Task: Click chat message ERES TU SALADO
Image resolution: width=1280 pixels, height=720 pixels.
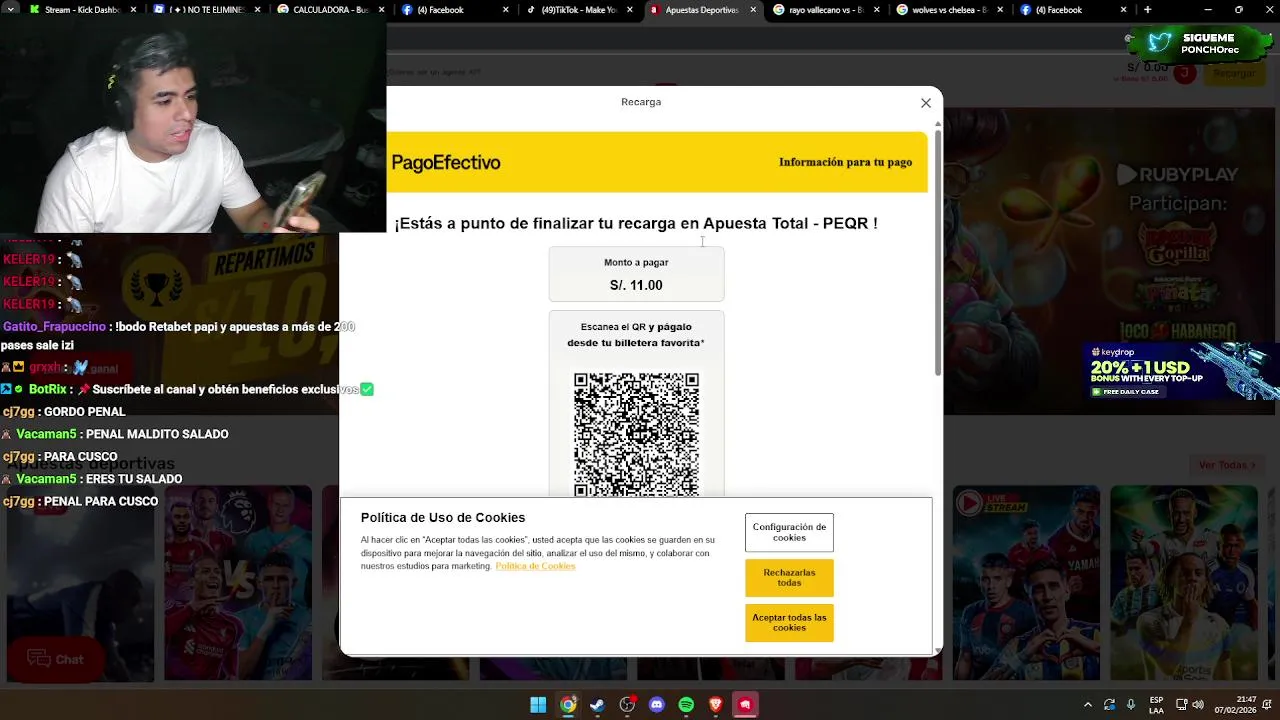Action: point(134,479)
